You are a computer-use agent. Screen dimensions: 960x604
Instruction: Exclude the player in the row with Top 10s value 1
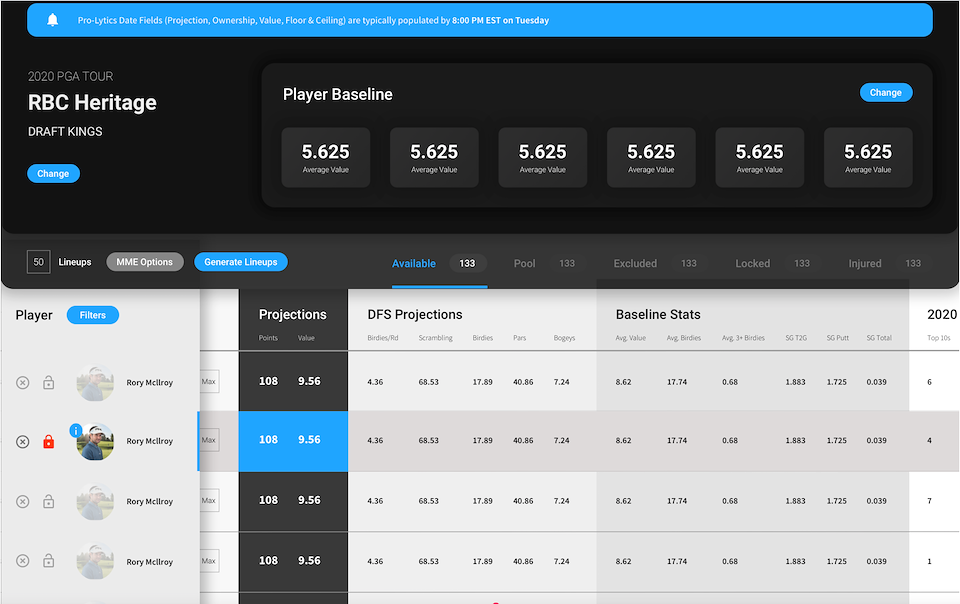pos(23,561)
